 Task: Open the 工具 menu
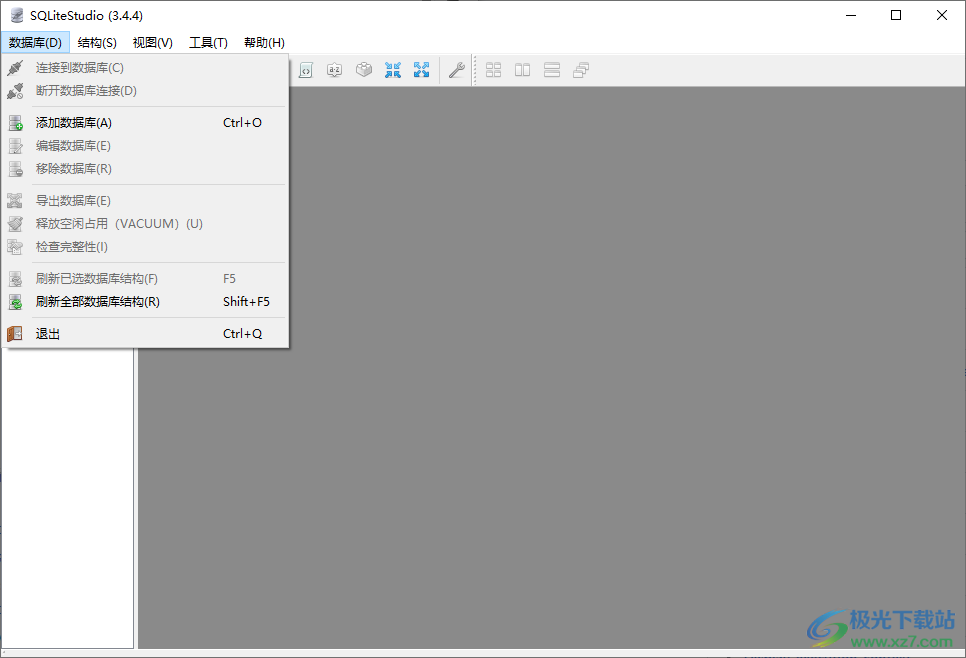coord(208,42)
